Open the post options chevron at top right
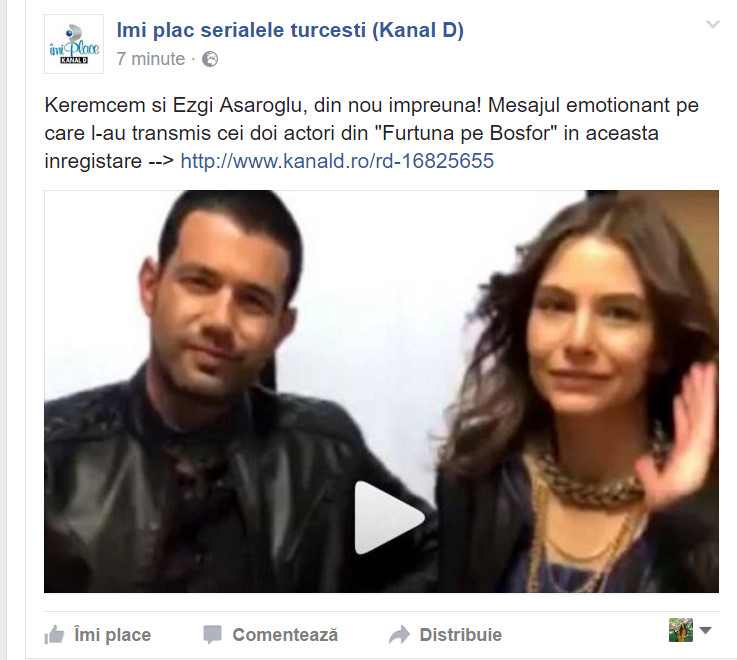 pyautogui.click(x=713, y=24)
